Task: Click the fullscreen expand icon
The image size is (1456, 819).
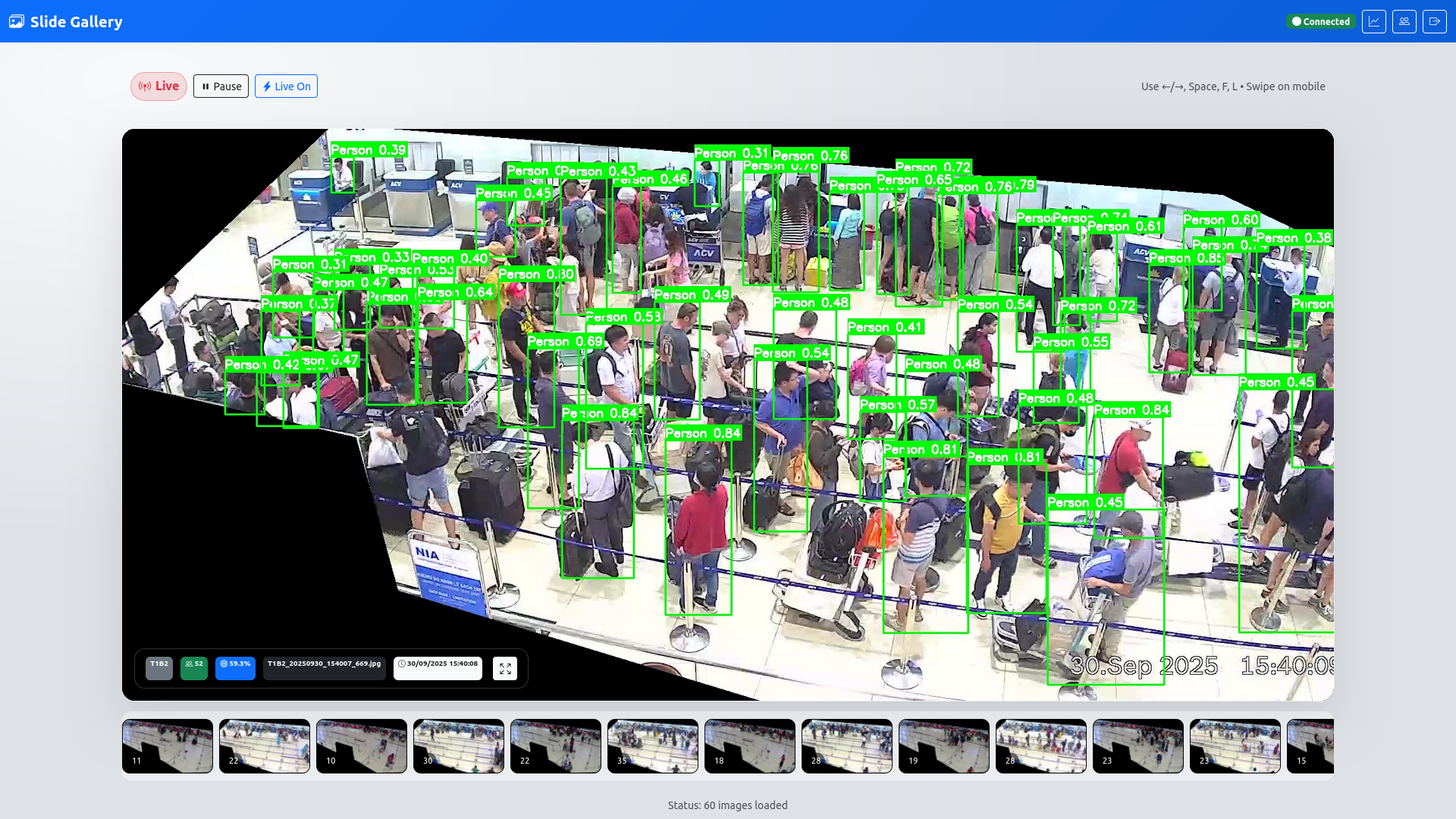Action: (505, 668)
